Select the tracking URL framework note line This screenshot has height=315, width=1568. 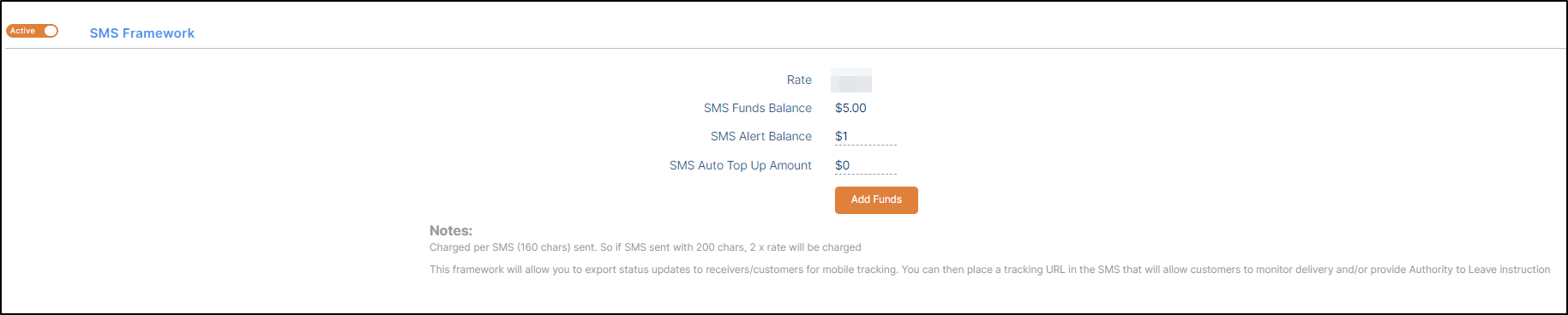point(990,270)
